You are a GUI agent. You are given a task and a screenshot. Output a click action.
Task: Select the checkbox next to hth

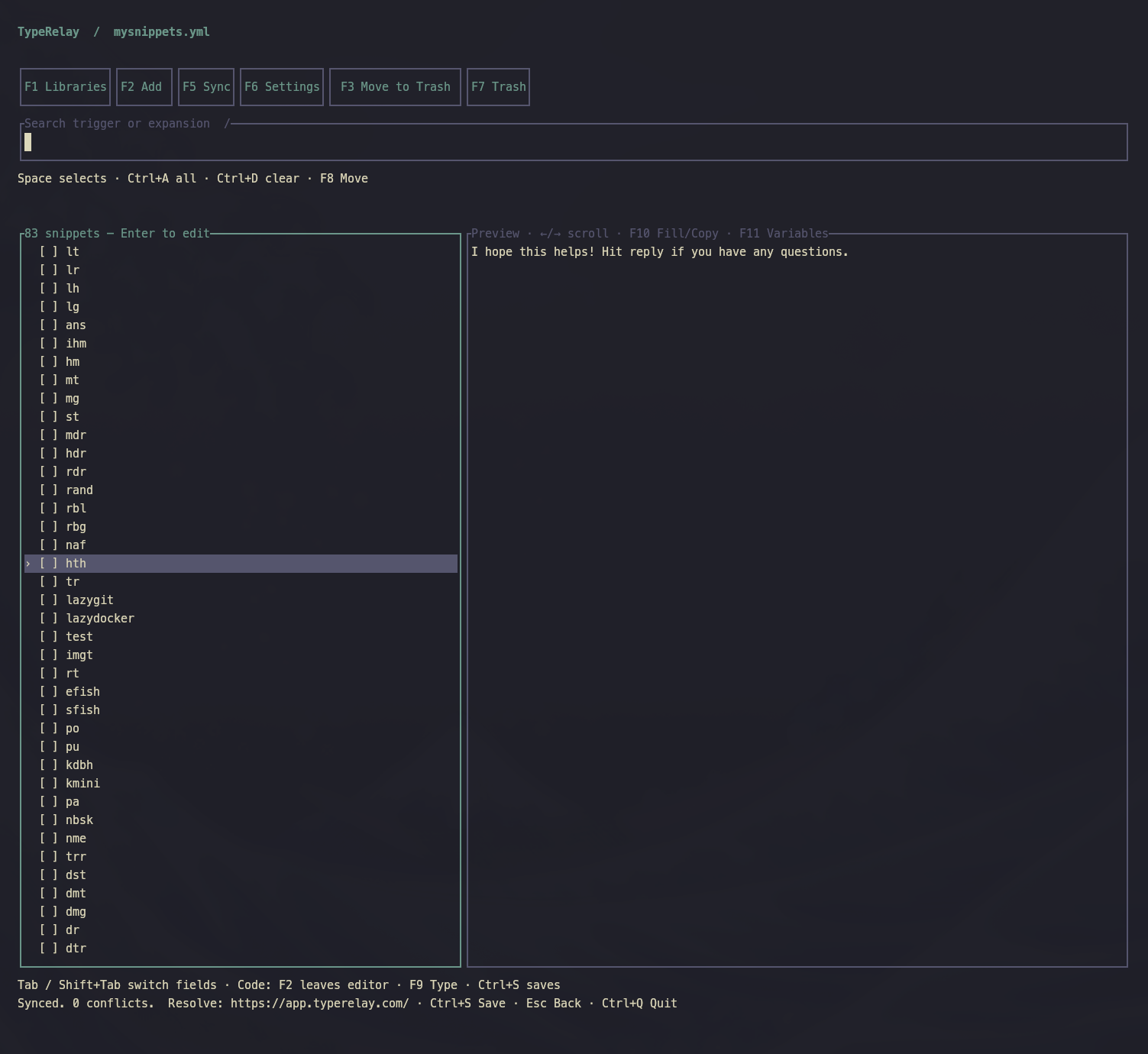pos(48,564)
